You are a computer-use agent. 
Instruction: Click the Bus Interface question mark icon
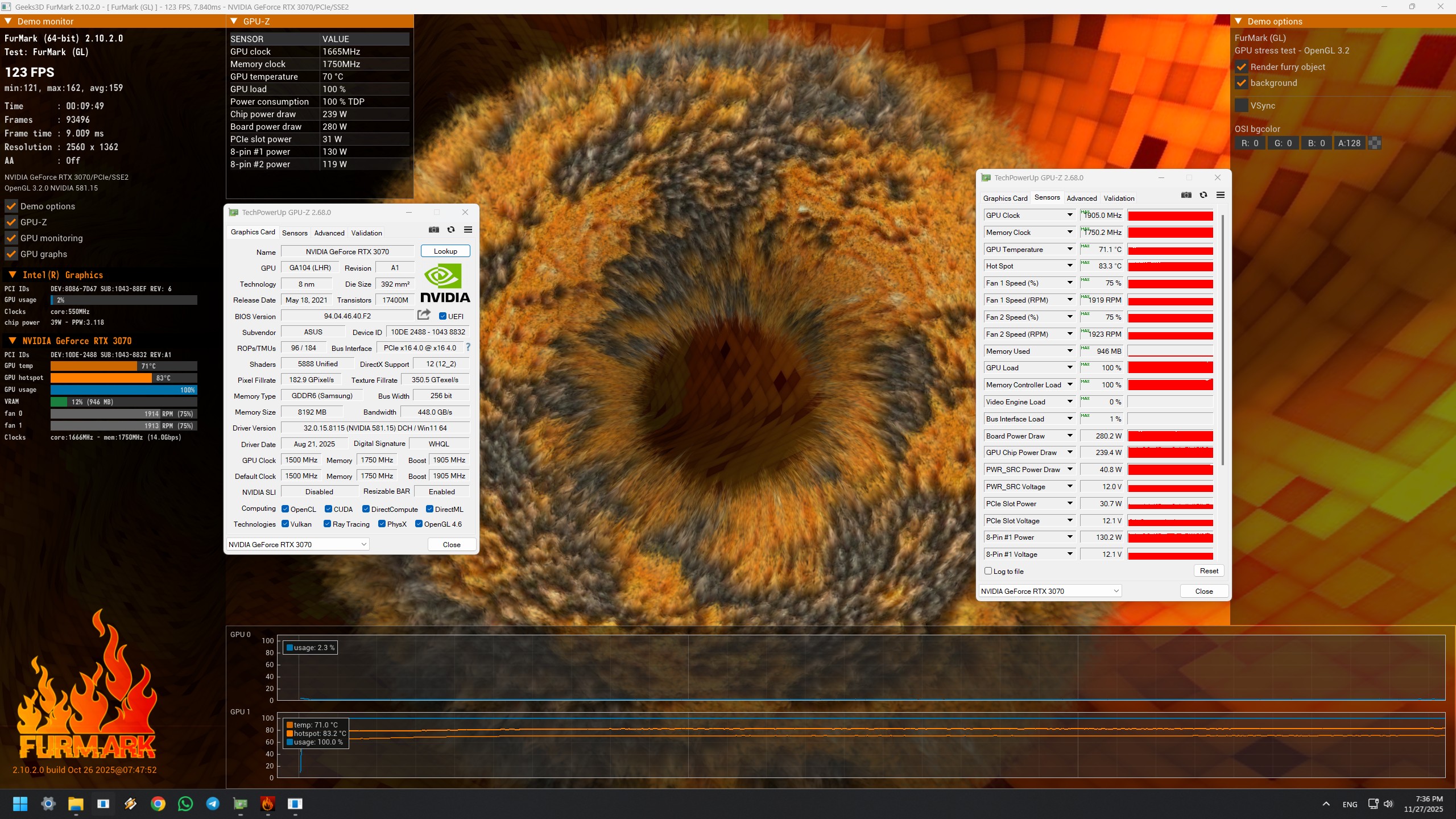pos(468,347)
